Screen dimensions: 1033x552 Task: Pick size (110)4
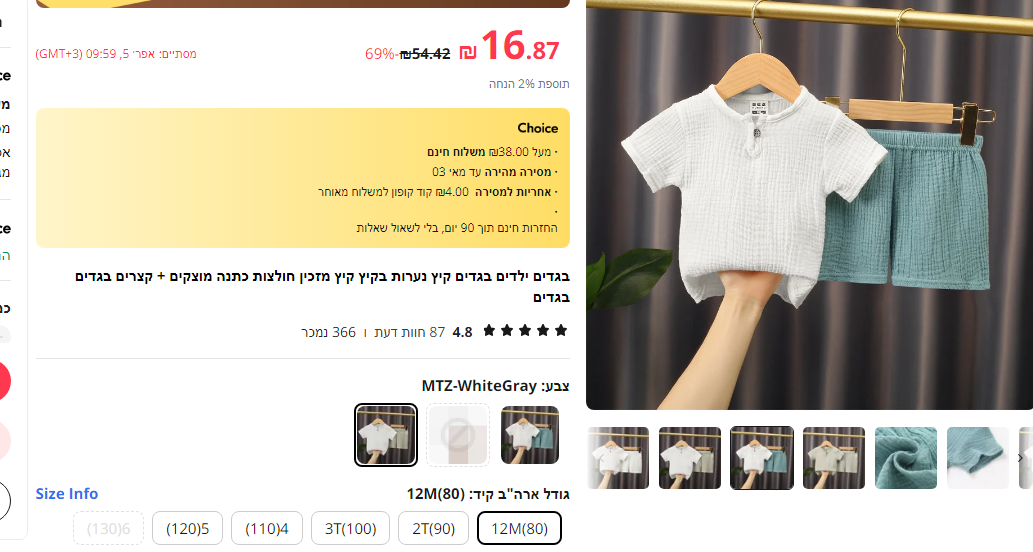coord(267,528)
